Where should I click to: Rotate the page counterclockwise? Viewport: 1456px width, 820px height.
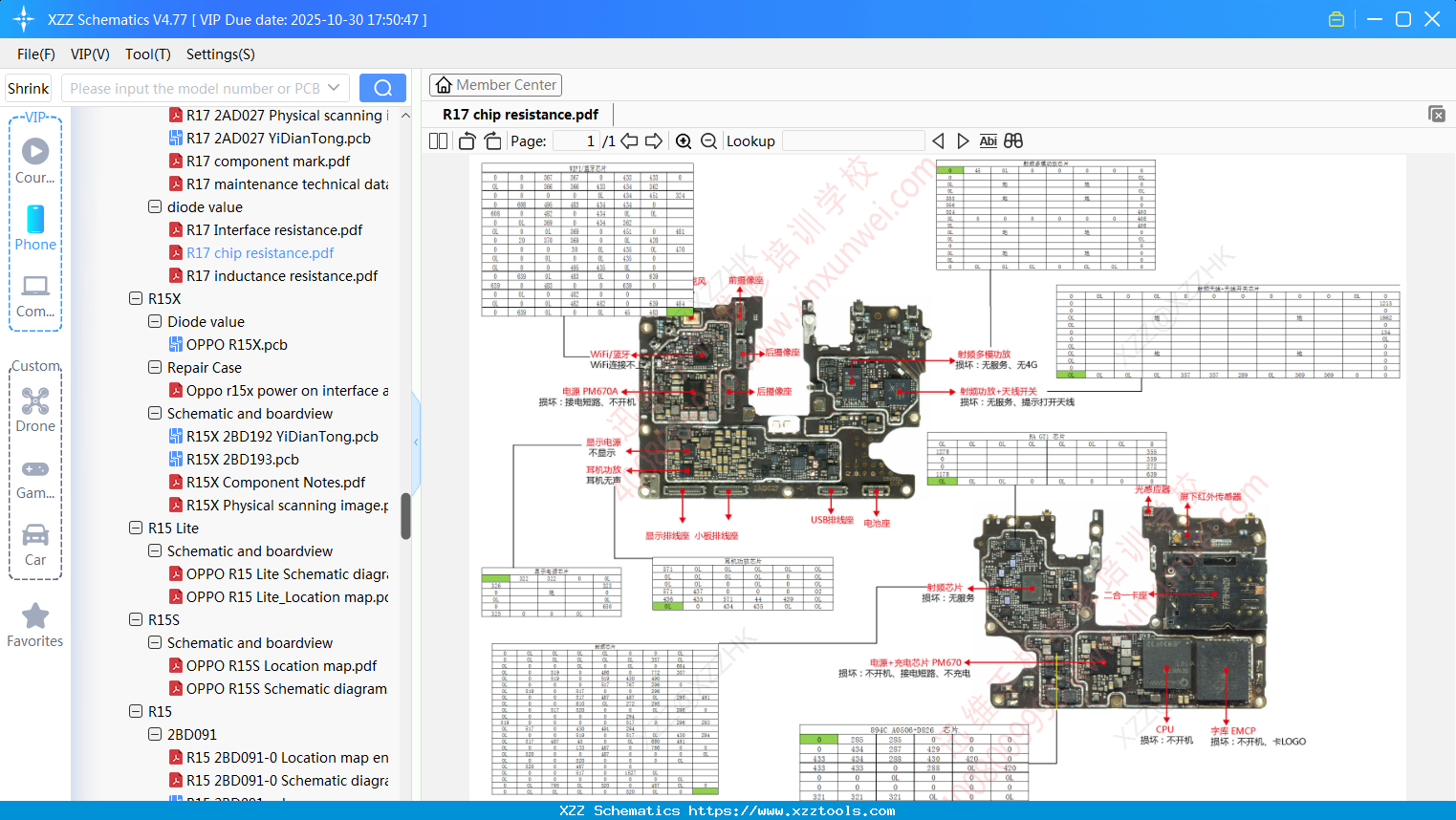[467, 141]
